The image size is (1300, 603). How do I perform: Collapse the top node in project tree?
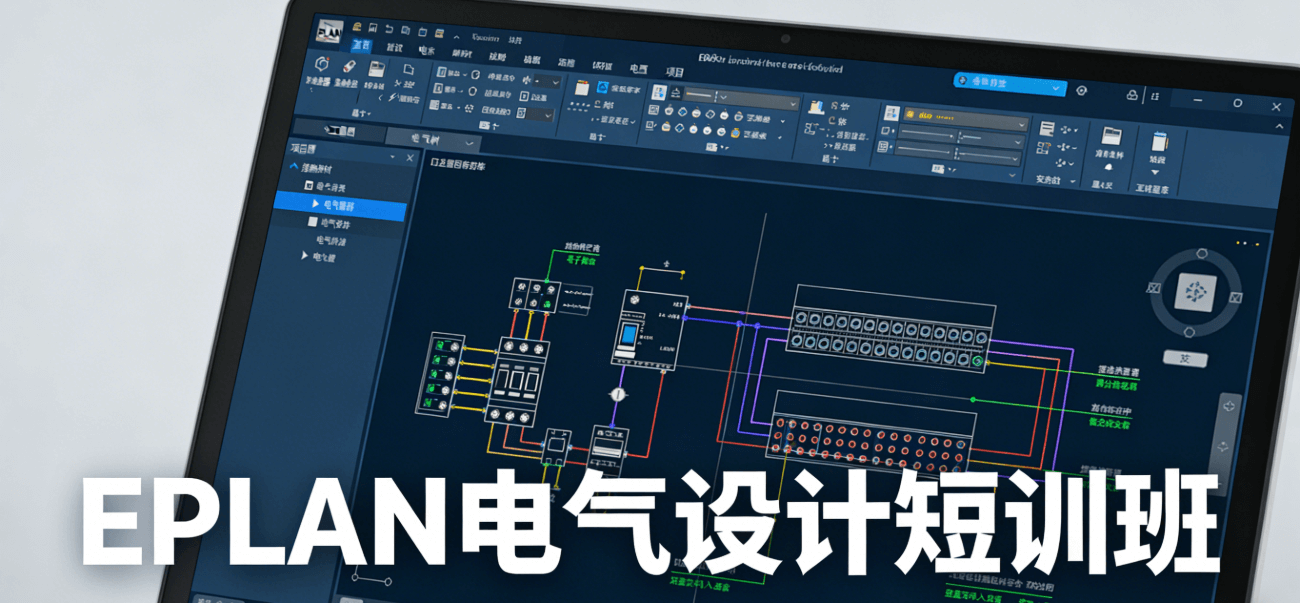pyautogui.click(x=293, y=168)
